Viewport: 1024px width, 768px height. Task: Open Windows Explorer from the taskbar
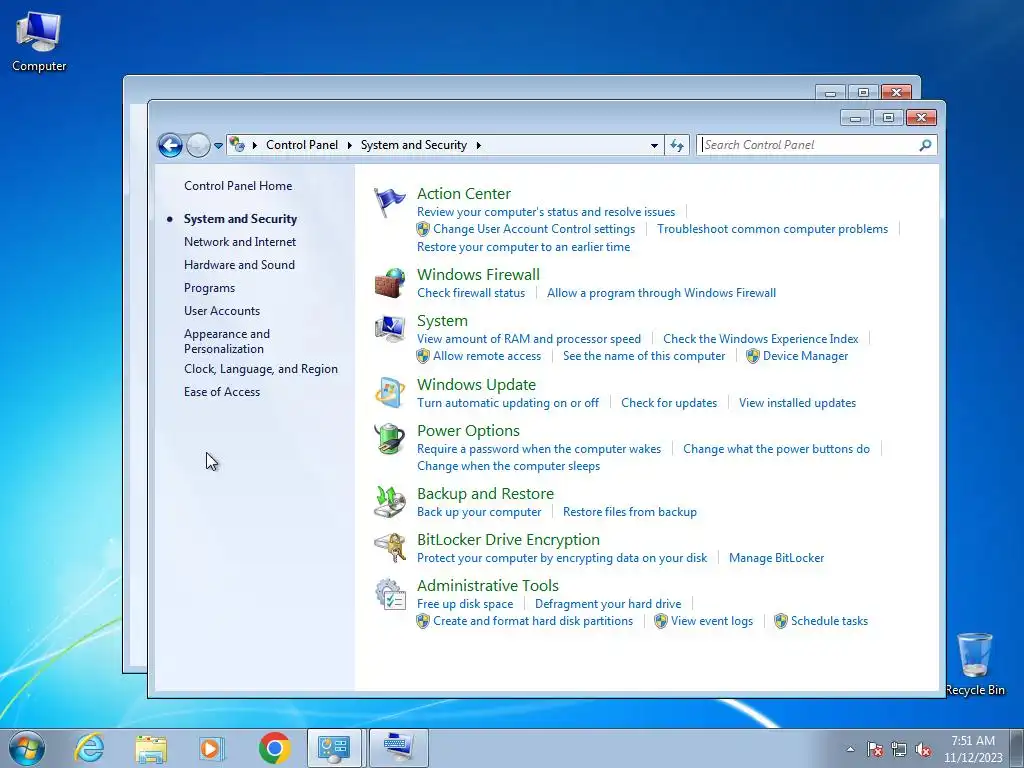(x=151, y=748)
